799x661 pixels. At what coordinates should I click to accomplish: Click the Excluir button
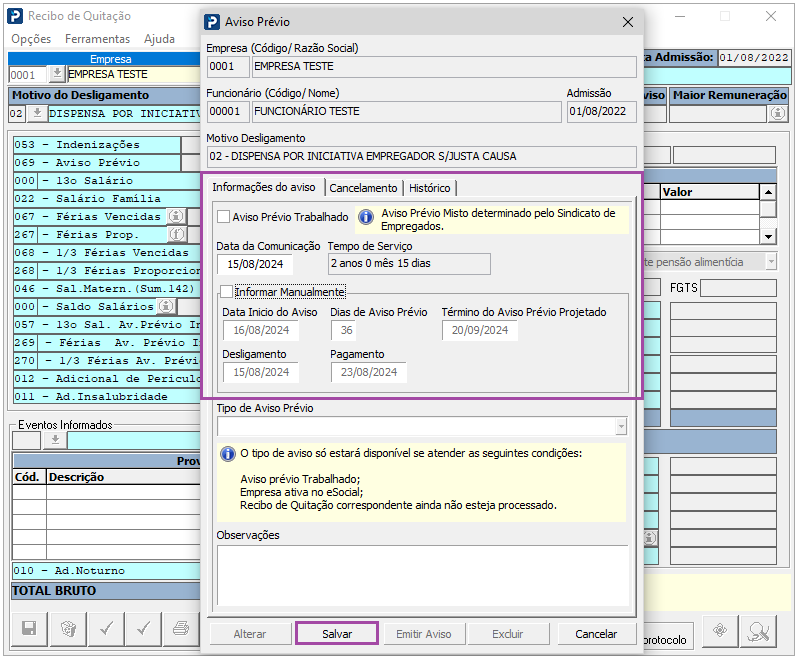pyautogui.click(x=508, y=634)
